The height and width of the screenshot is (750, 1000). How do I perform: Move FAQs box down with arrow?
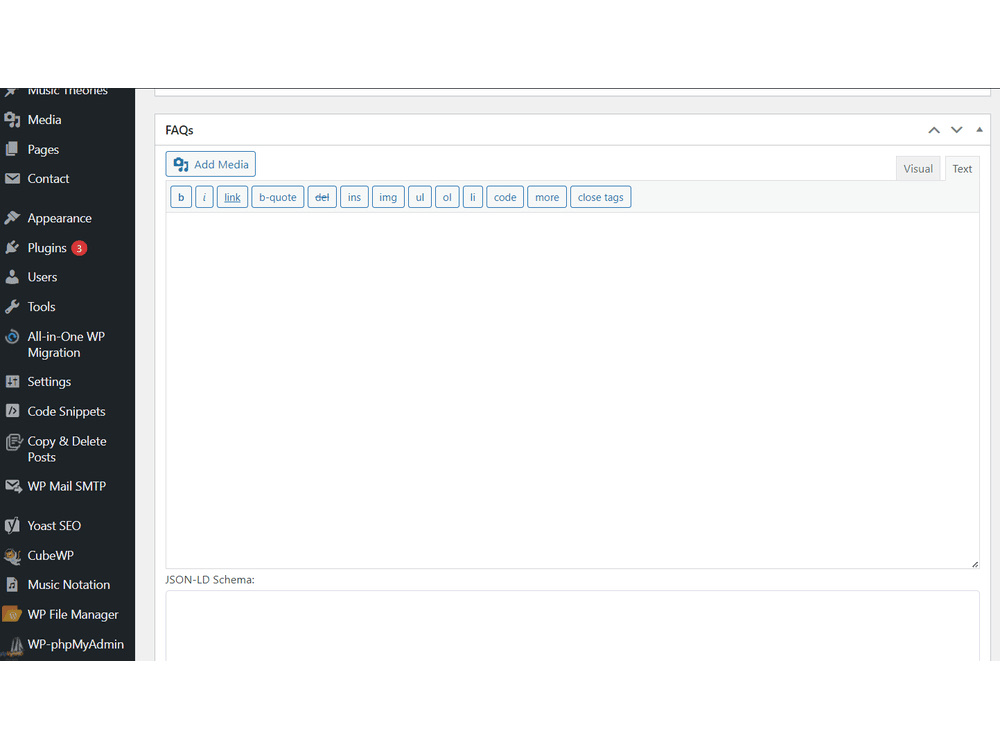(957, 130)
